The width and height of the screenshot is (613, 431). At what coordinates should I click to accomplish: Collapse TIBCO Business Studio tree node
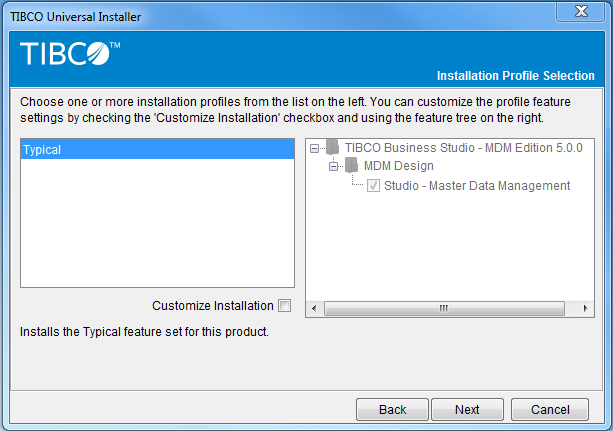click(x=314, y=148)
